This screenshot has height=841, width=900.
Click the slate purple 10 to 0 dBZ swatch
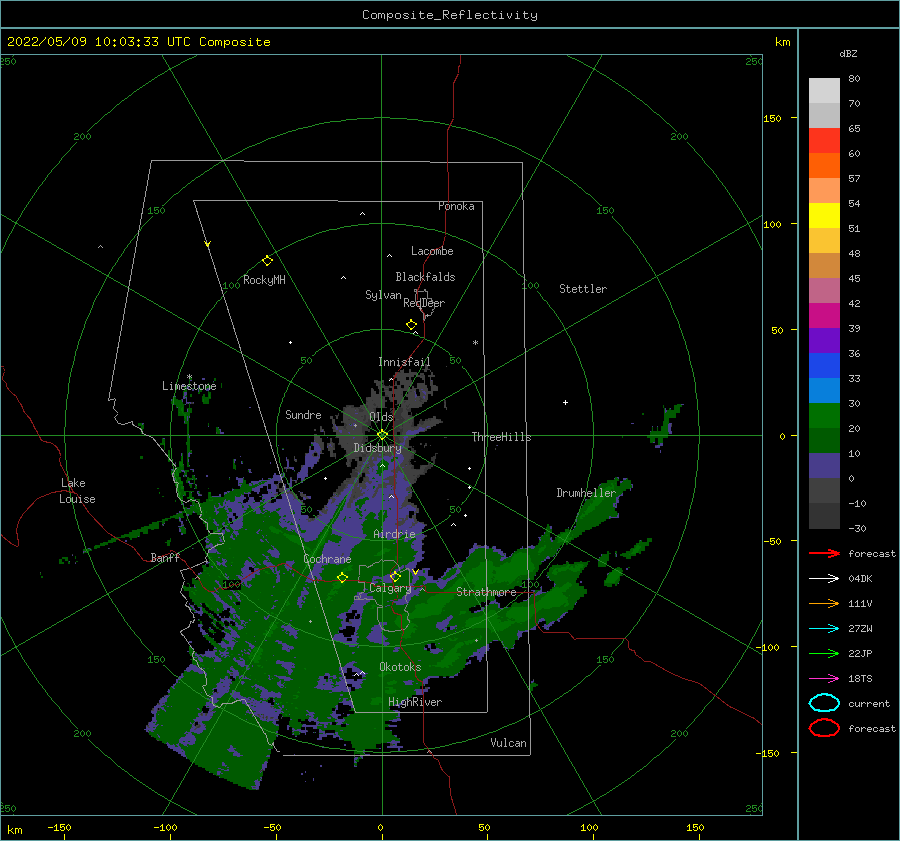(824, 466)
